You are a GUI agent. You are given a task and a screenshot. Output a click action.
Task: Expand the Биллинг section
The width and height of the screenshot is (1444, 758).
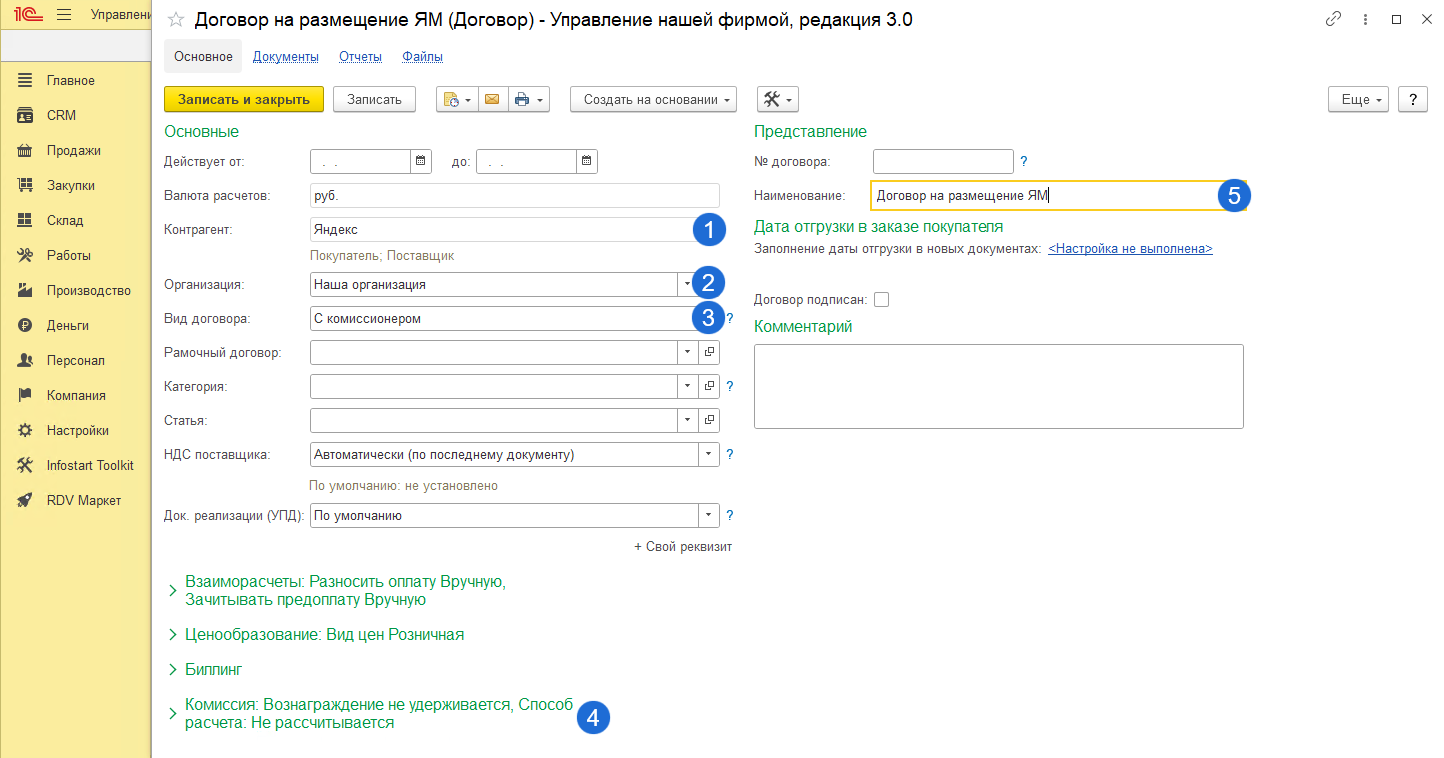pos(172,669)
